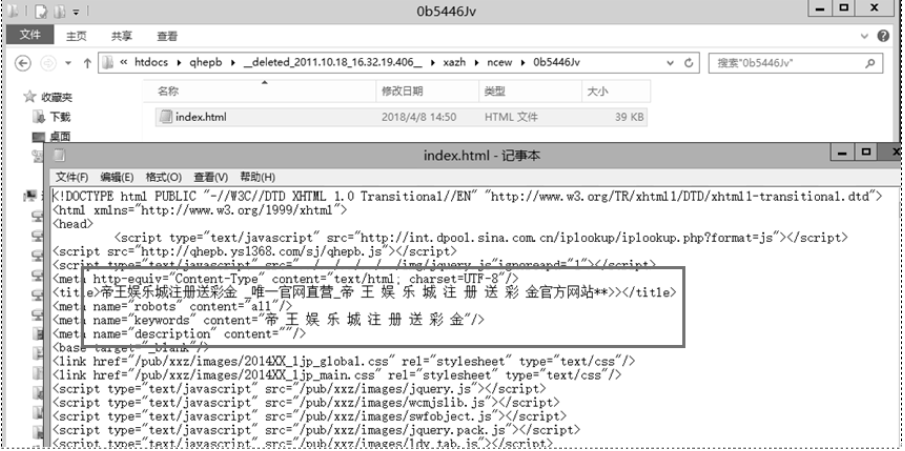Open the 文件 ribbon tab in Explorer
905x451 pixels.
point(29,35)
